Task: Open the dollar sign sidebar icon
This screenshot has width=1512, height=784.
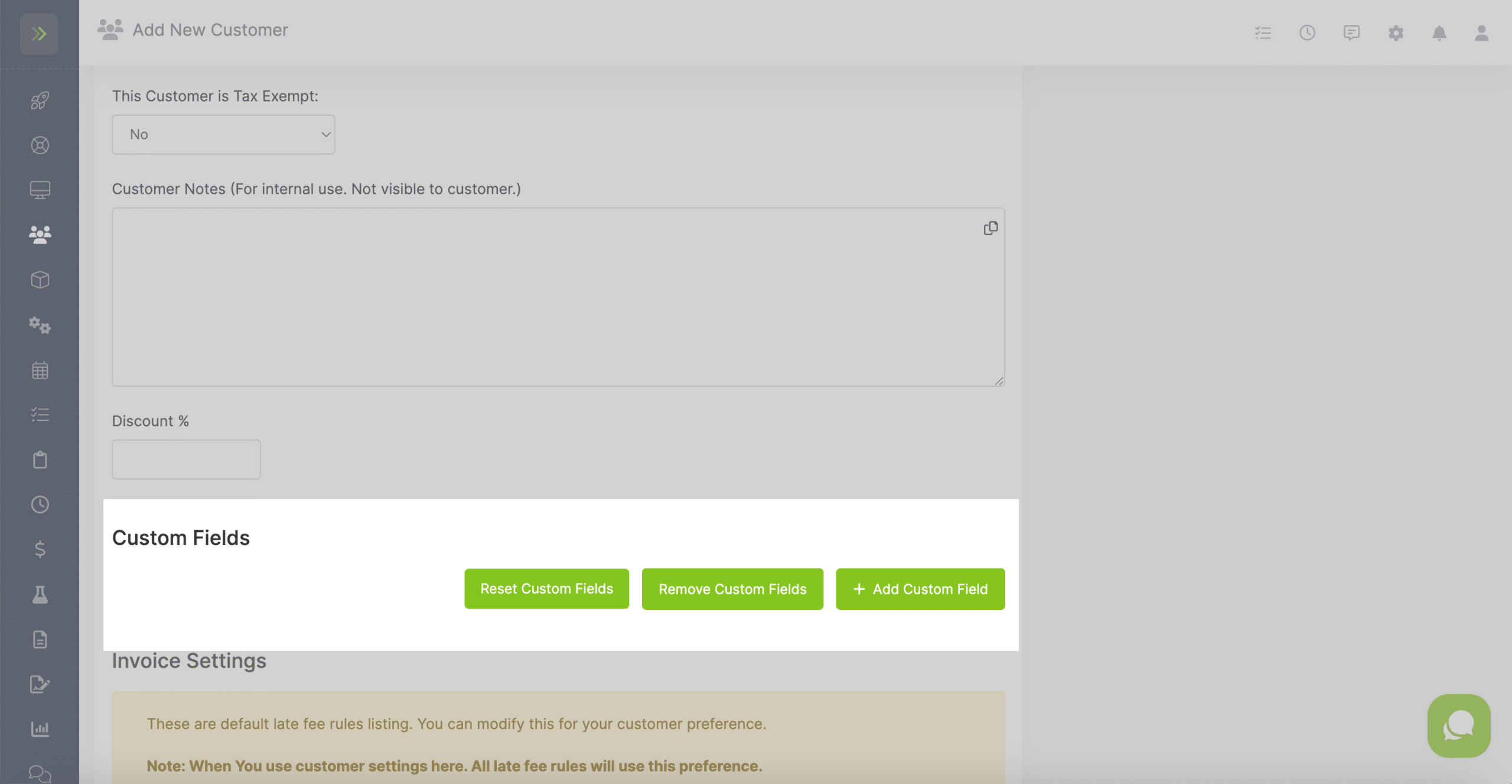Action: point(40,550)
